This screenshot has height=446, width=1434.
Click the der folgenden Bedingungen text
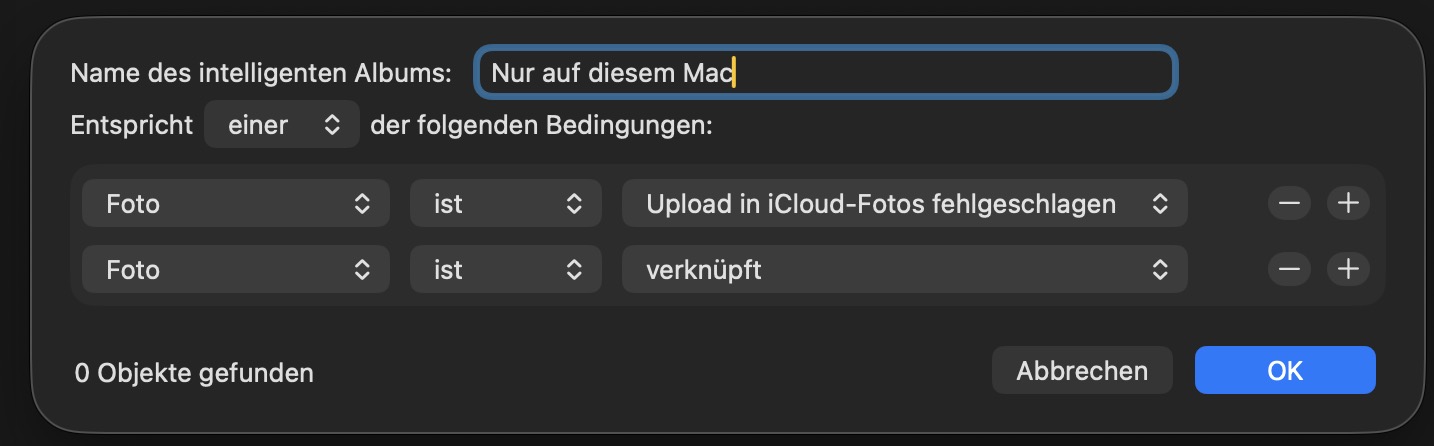click(x=541, y=126)
